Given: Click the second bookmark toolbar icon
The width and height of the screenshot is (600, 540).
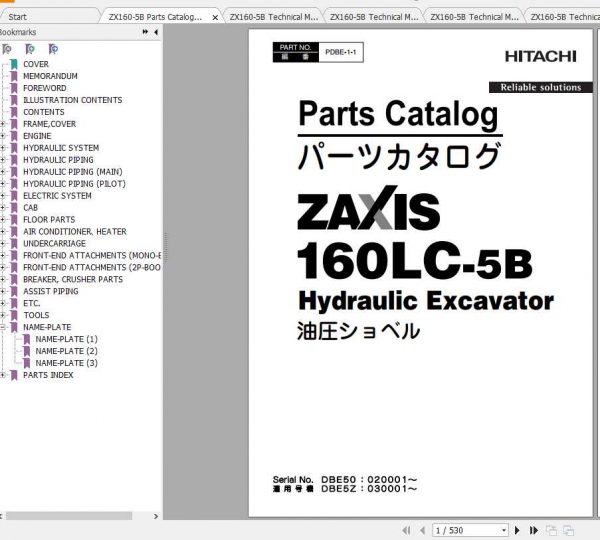Looking at the screenshot, I should pyautogui.click(x=30, y=49).
